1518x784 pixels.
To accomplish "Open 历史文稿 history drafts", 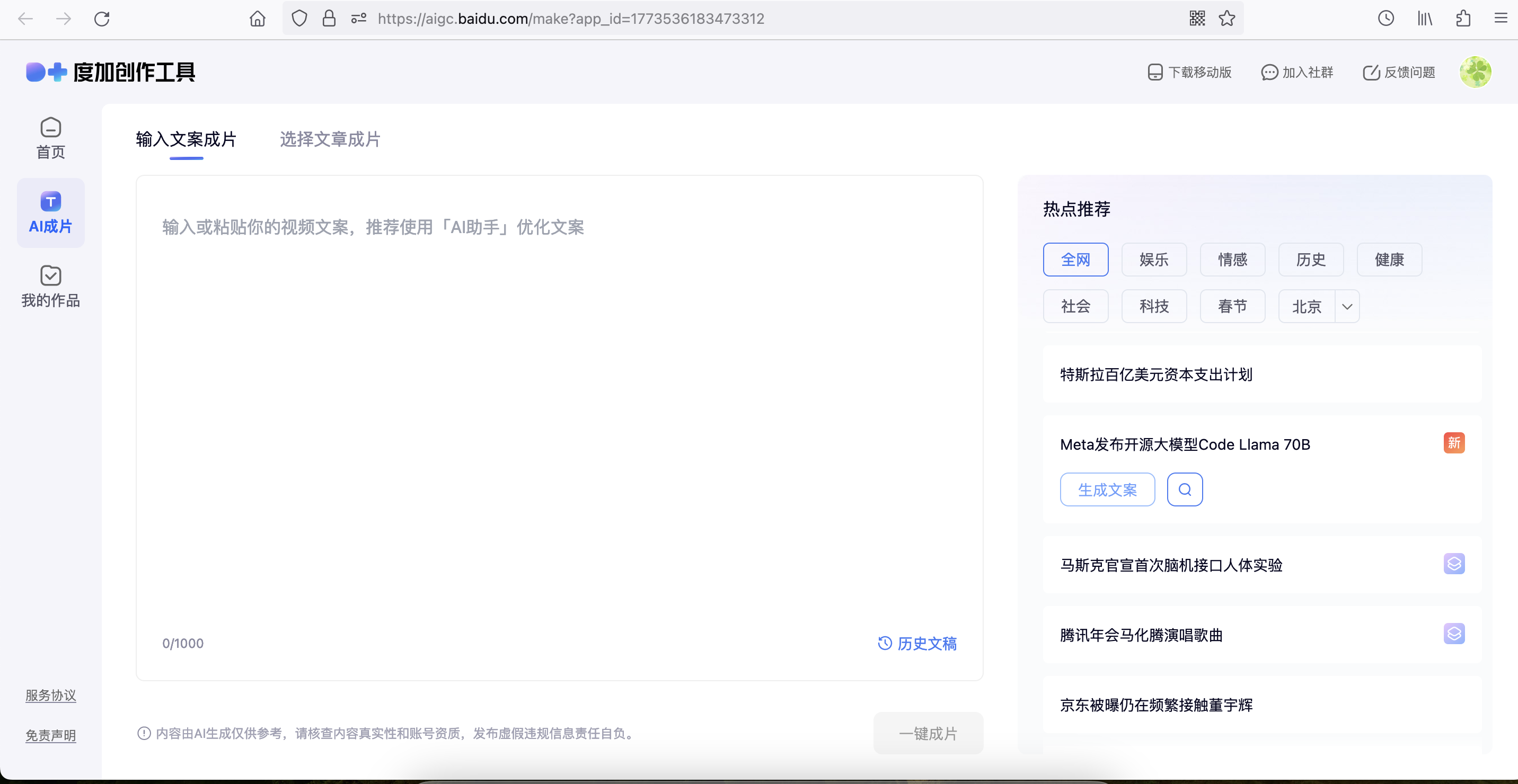I will 917,643.
